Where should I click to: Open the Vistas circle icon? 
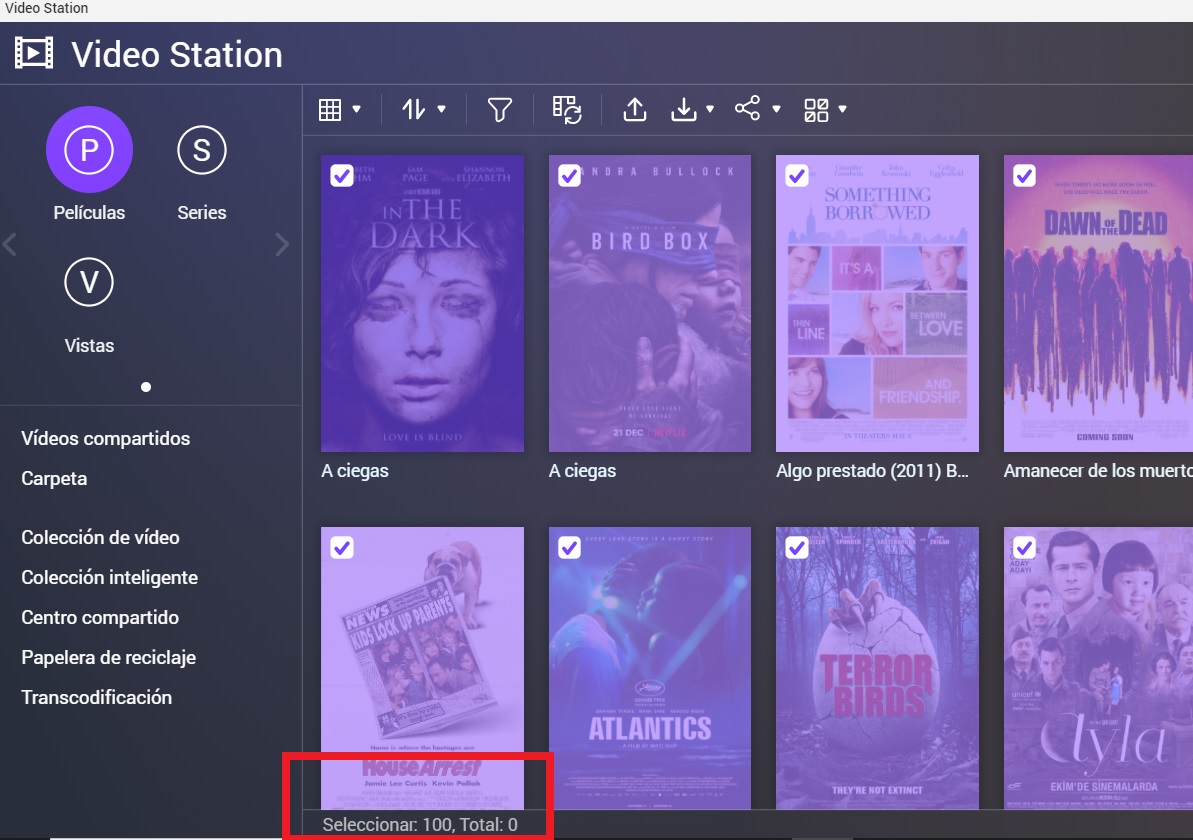pos(89,283)
